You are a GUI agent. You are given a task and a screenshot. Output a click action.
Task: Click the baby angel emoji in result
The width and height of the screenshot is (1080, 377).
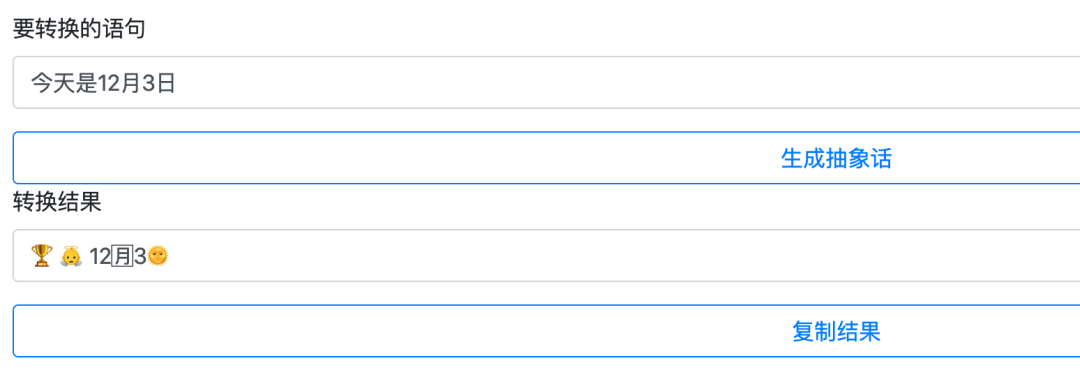pos(71,256)
